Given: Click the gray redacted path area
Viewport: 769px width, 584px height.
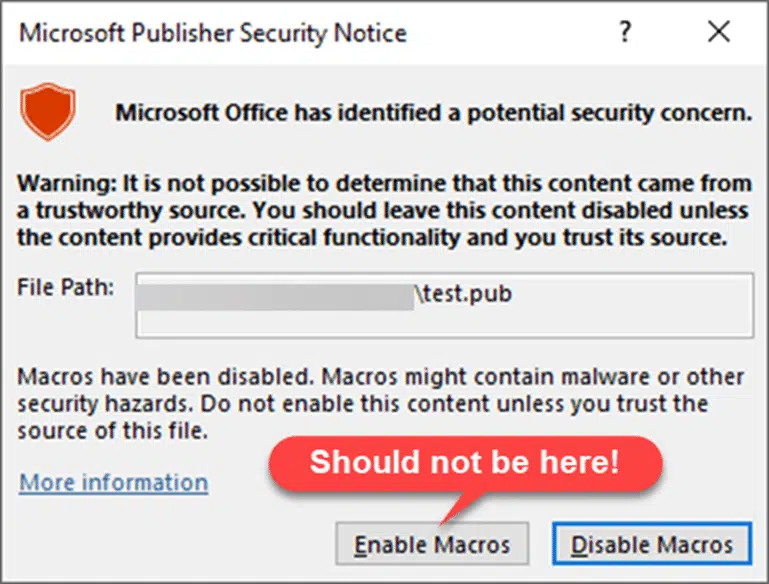Looking at the screenshot, I should click(275, 297).
